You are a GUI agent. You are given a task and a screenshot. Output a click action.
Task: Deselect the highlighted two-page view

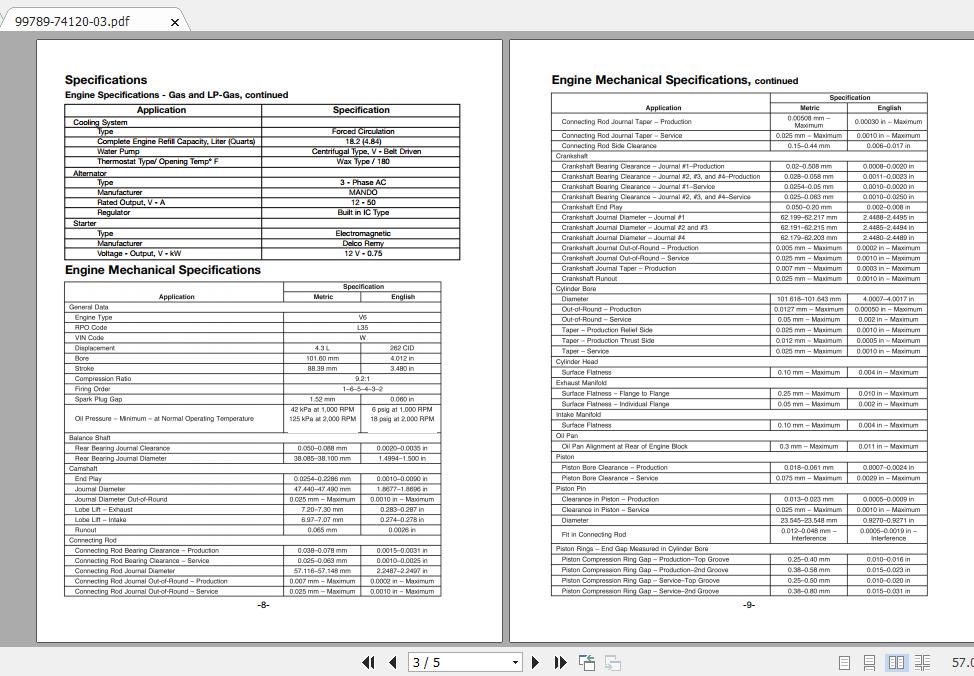point(897,662)
